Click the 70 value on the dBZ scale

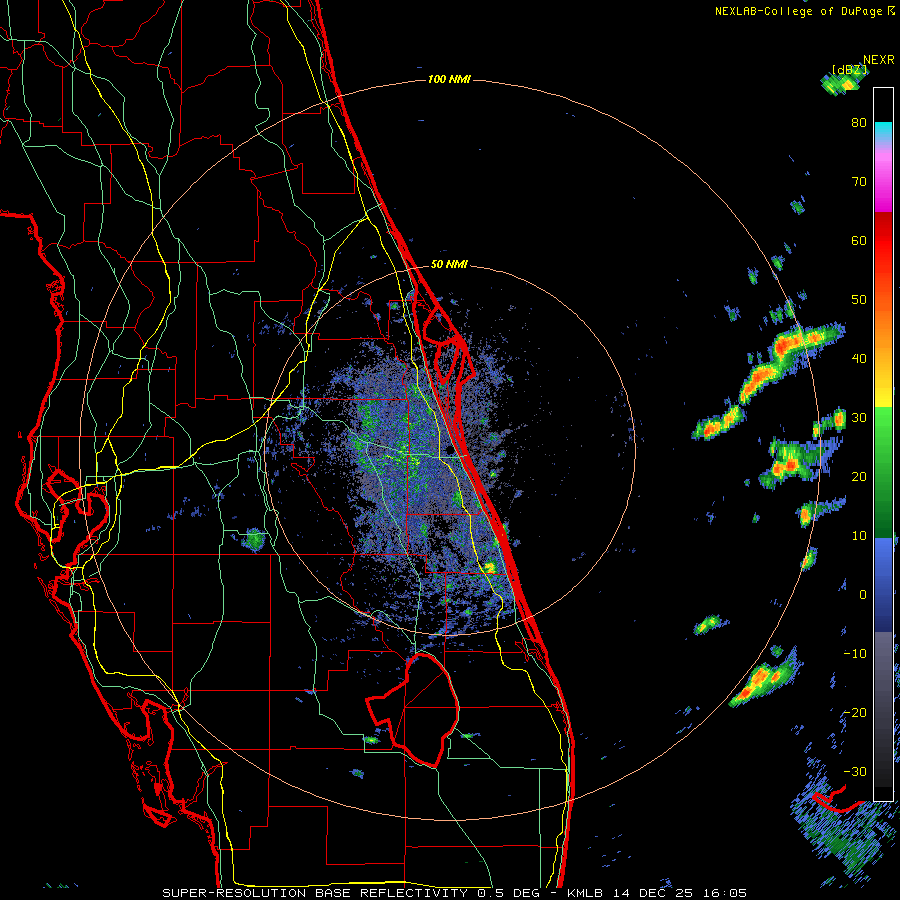[859, 181]
